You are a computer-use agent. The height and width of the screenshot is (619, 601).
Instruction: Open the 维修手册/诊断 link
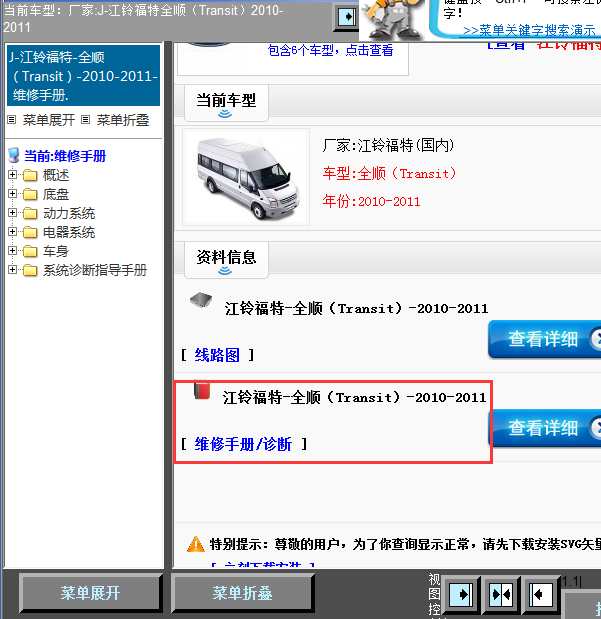243,444
